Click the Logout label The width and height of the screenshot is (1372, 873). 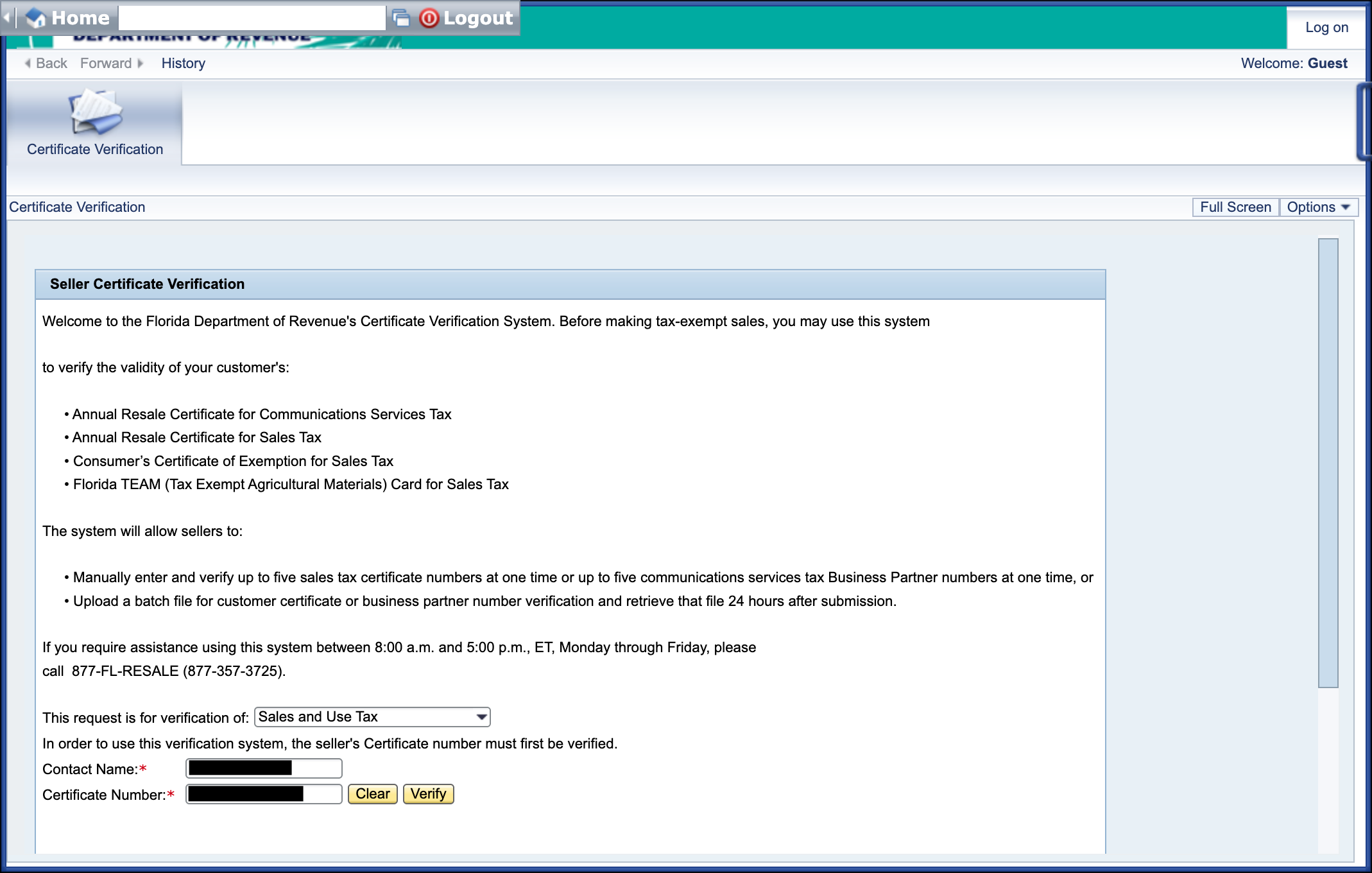(x=478, y=18)
